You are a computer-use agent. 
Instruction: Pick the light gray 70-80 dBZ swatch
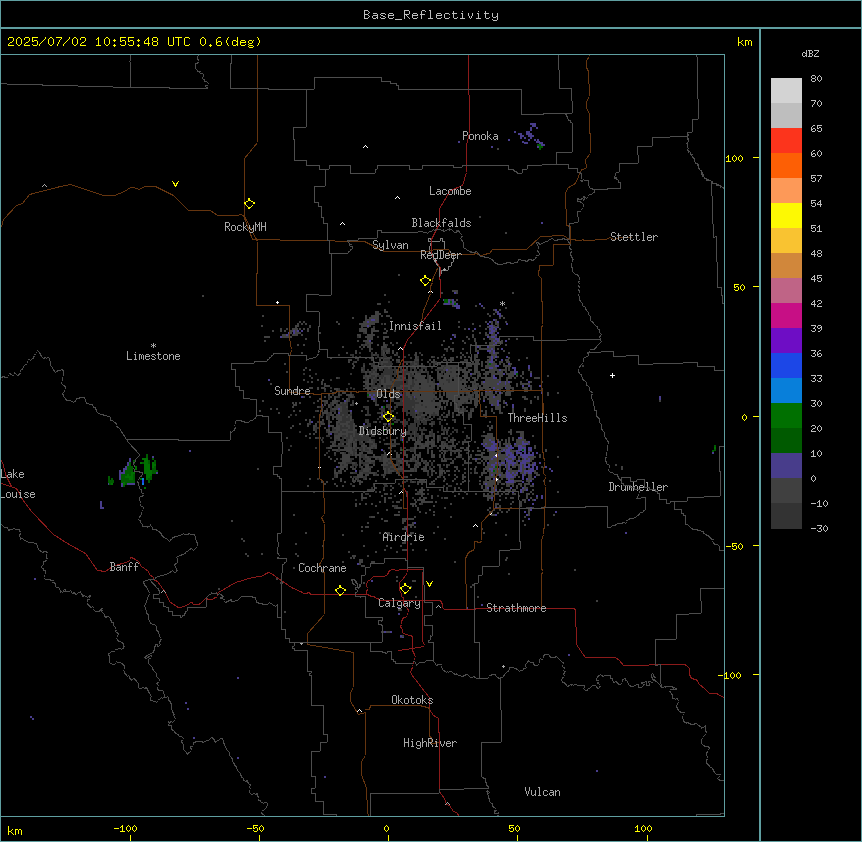click(x=786, y=91)
